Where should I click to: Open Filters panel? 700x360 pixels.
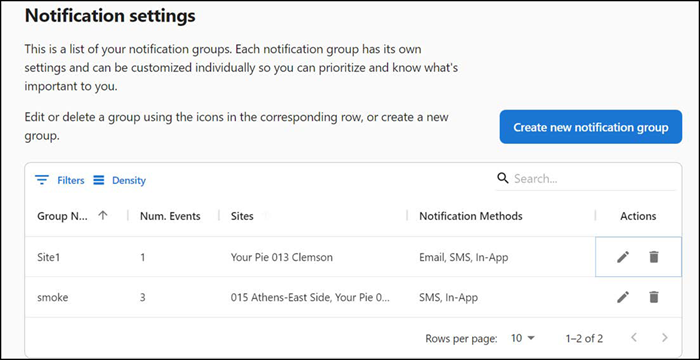point(60,180)
